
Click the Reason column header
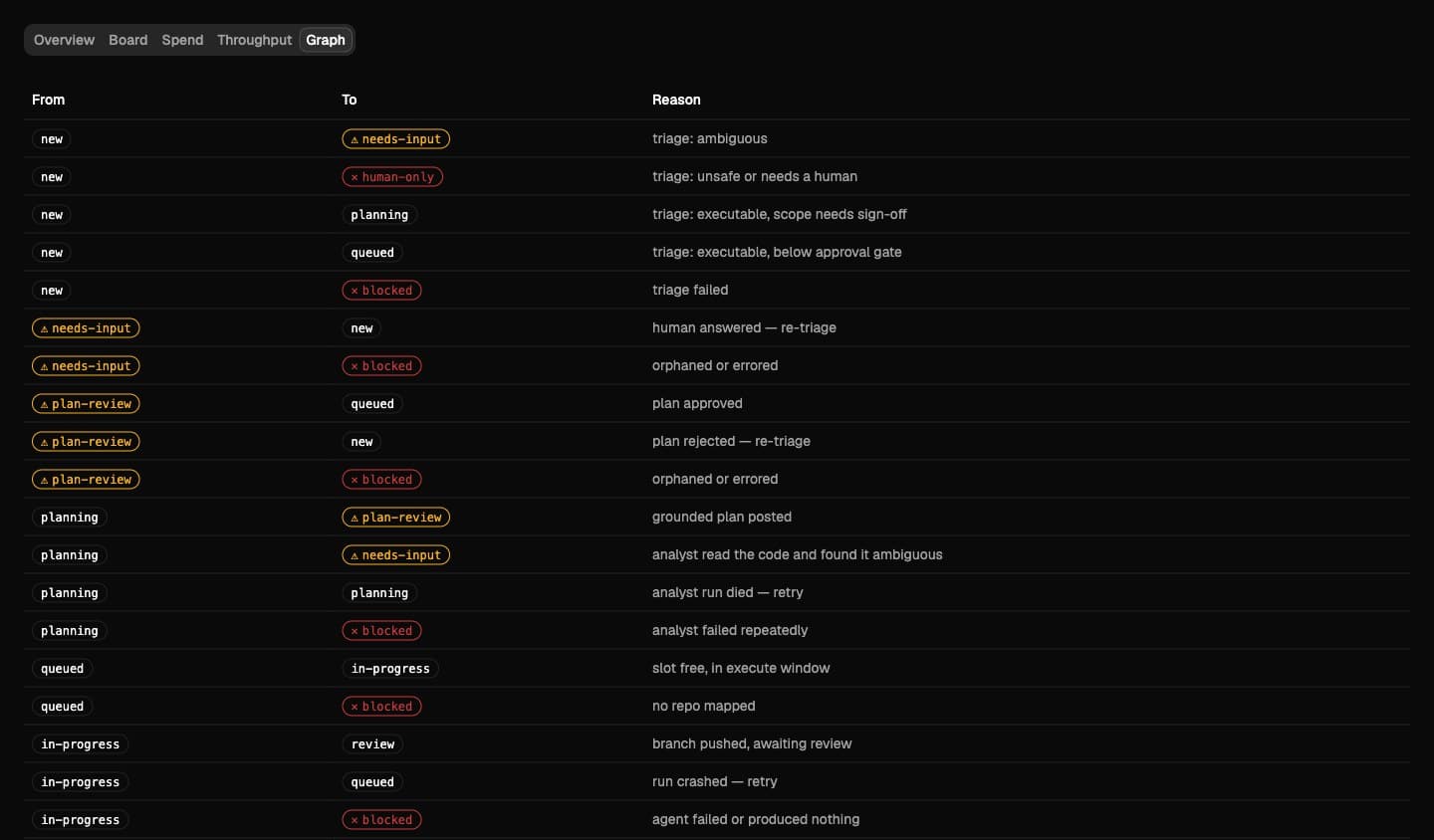676,100
